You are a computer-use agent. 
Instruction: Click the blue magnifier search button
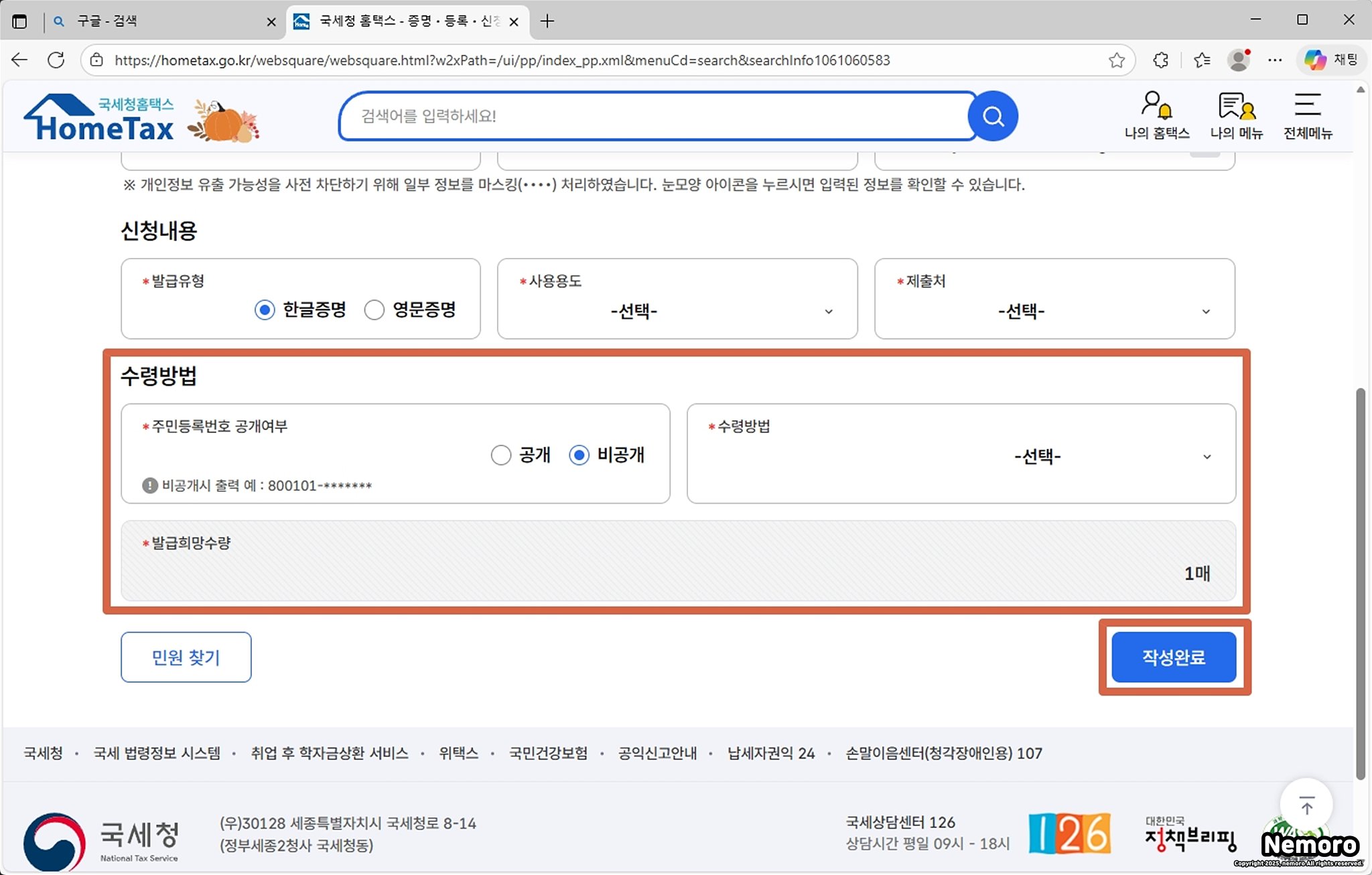[x=993, y=117]
